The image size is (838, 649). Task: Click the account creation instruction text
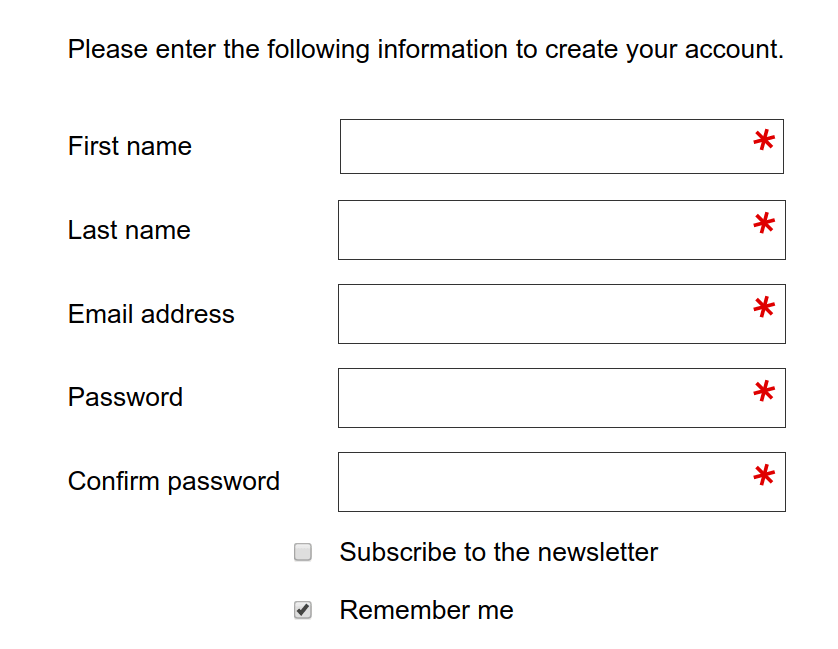426,49
